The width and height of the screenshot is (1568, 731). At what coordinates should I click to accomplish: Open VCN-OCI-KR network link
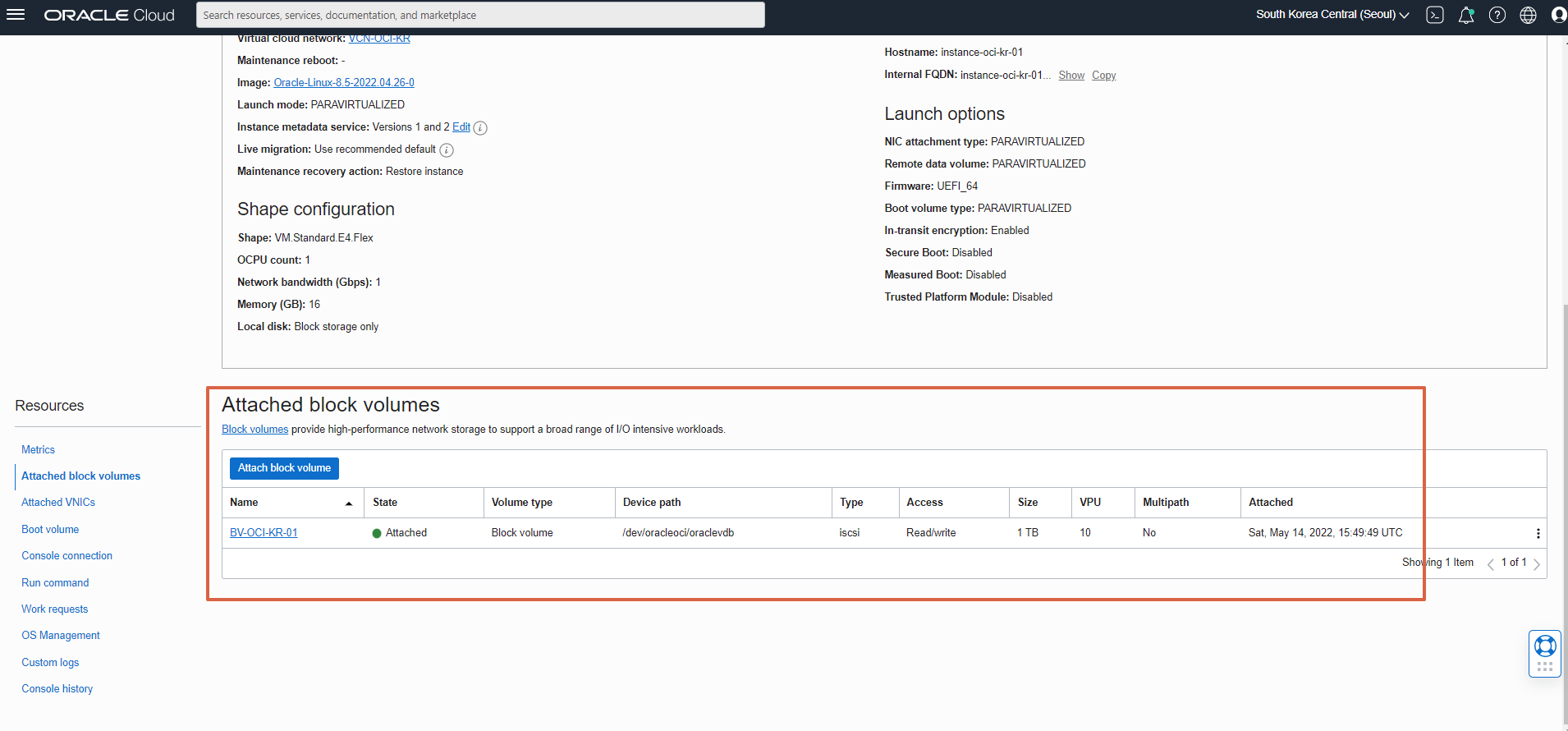(379, 39)
